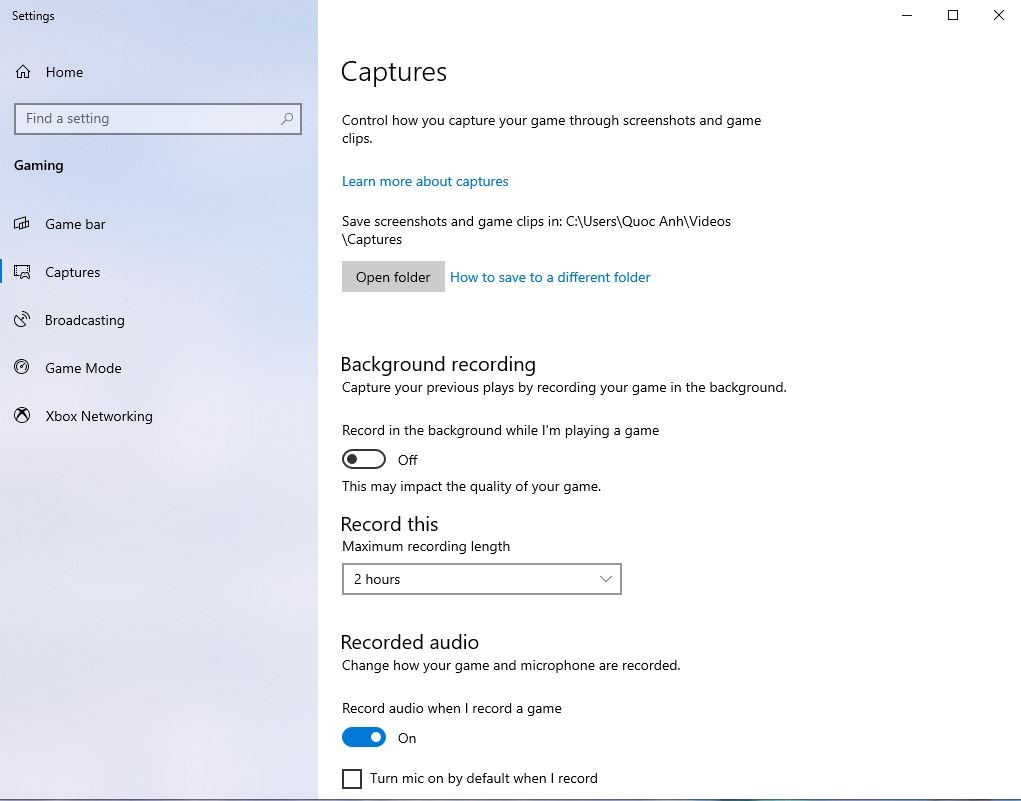Click the Recorded audio heading
1021x801 pixels.
409,642
